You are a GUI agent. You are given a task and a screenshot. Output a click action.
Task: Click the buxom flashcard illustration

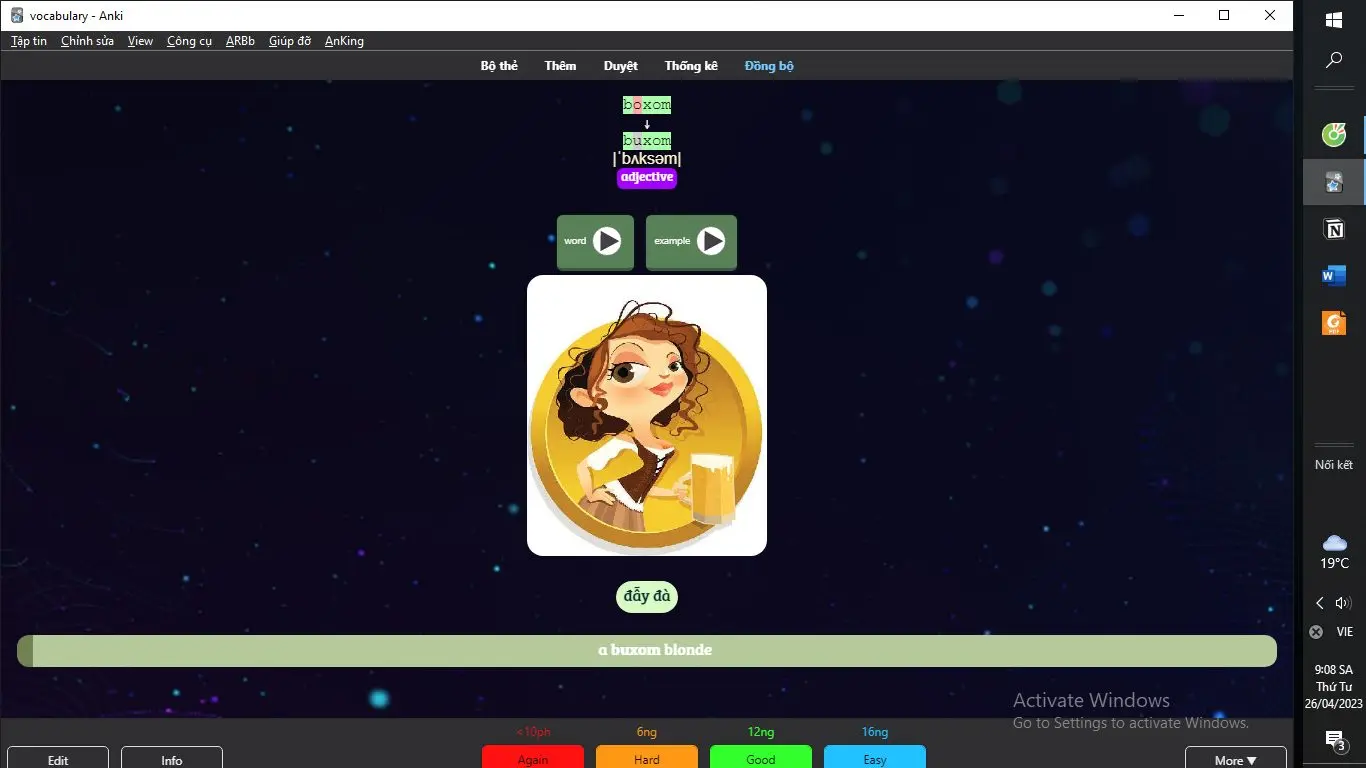click(x=647, y=416)
